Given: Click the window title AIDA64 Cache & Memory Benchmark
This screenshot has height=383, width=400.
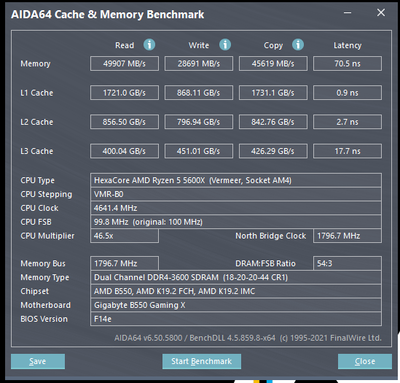Looking at the screenshot, I should [108, 15].
